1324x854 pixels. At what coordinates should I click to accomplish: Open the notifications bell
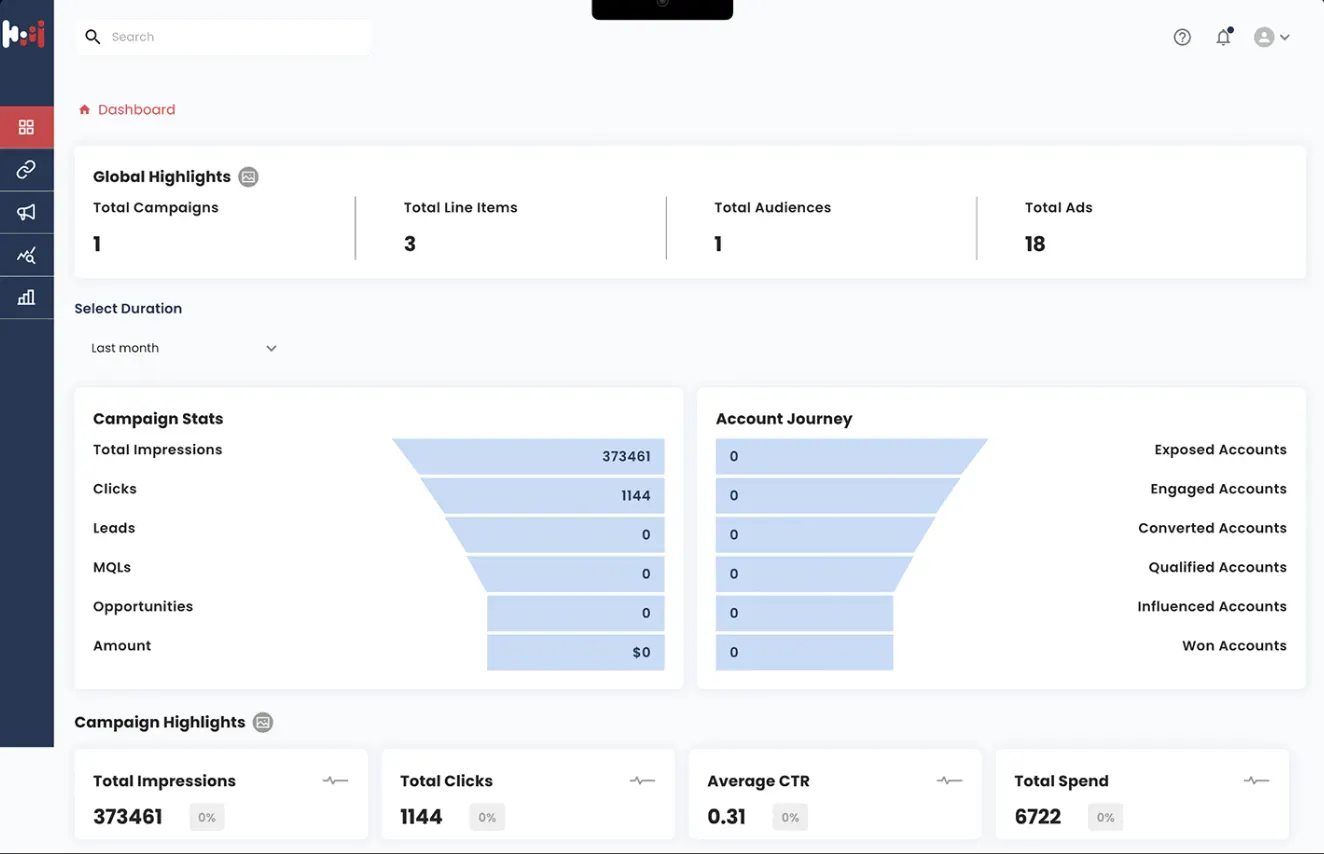tap(1222, 37)
